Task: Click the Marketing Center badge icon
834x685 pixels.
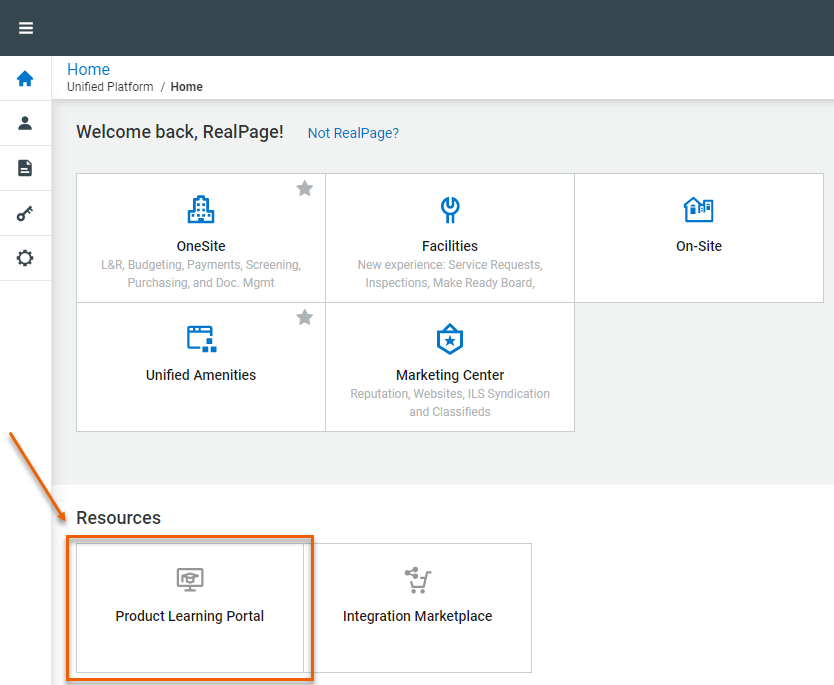Action: click(450, 339)
